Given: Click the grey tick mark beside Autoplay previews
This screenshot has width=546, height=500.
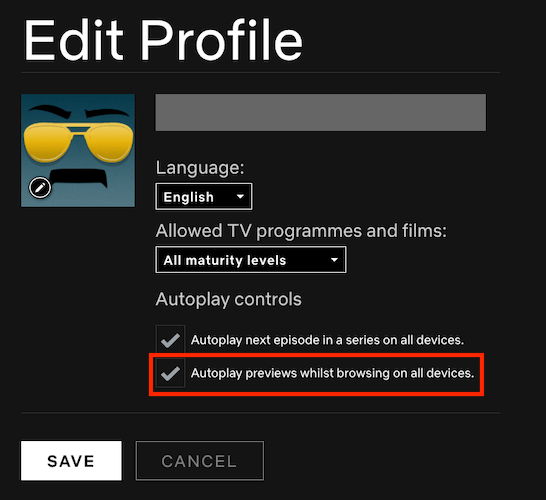Looking at the screenshot, I should click(170, 373).
